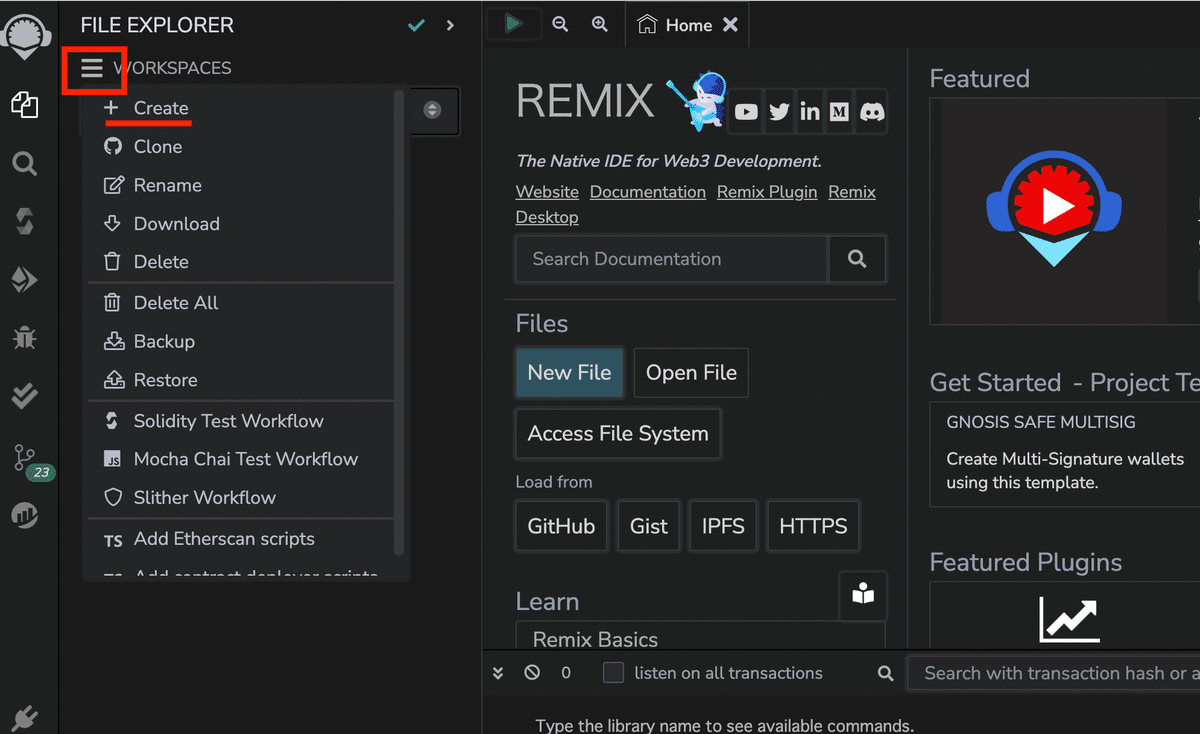1200x734 pixels.
Task: Toggle the terminal panel chevron
Action: click(x=498, y=674)
